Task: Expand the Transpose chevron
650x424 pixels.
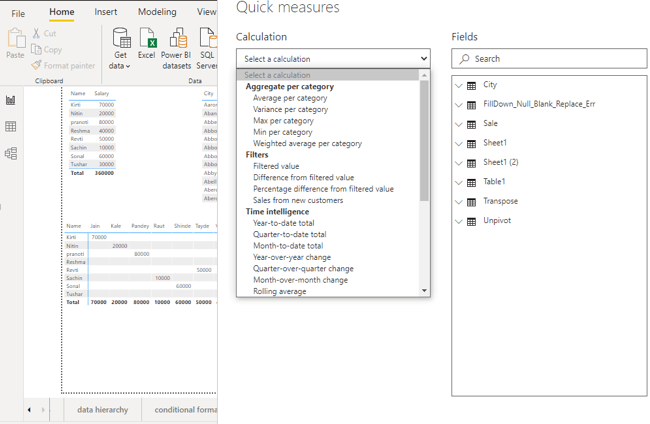Action: [x=458, y=202]
